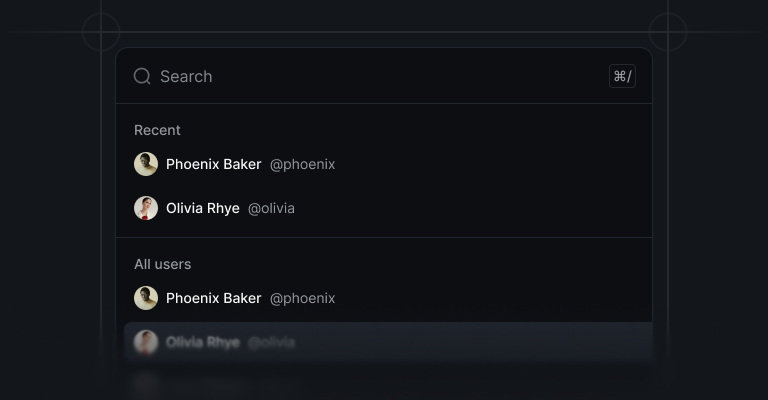Select the highlighted Olivia Rhye row
This screenshot has width=768, height=400.
coord(388,342)
